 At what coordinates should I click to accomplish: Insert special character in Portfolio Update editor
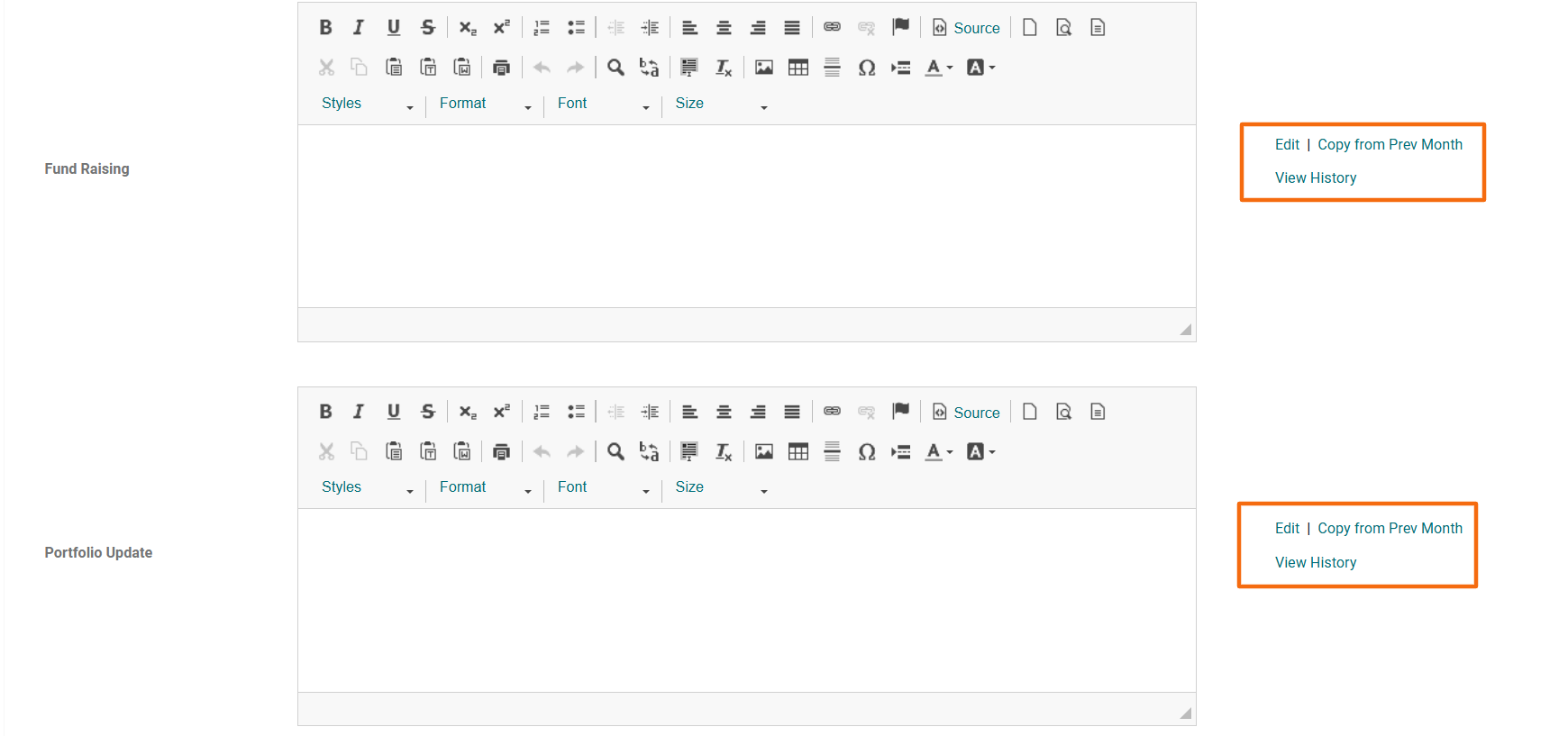[866, 451]
